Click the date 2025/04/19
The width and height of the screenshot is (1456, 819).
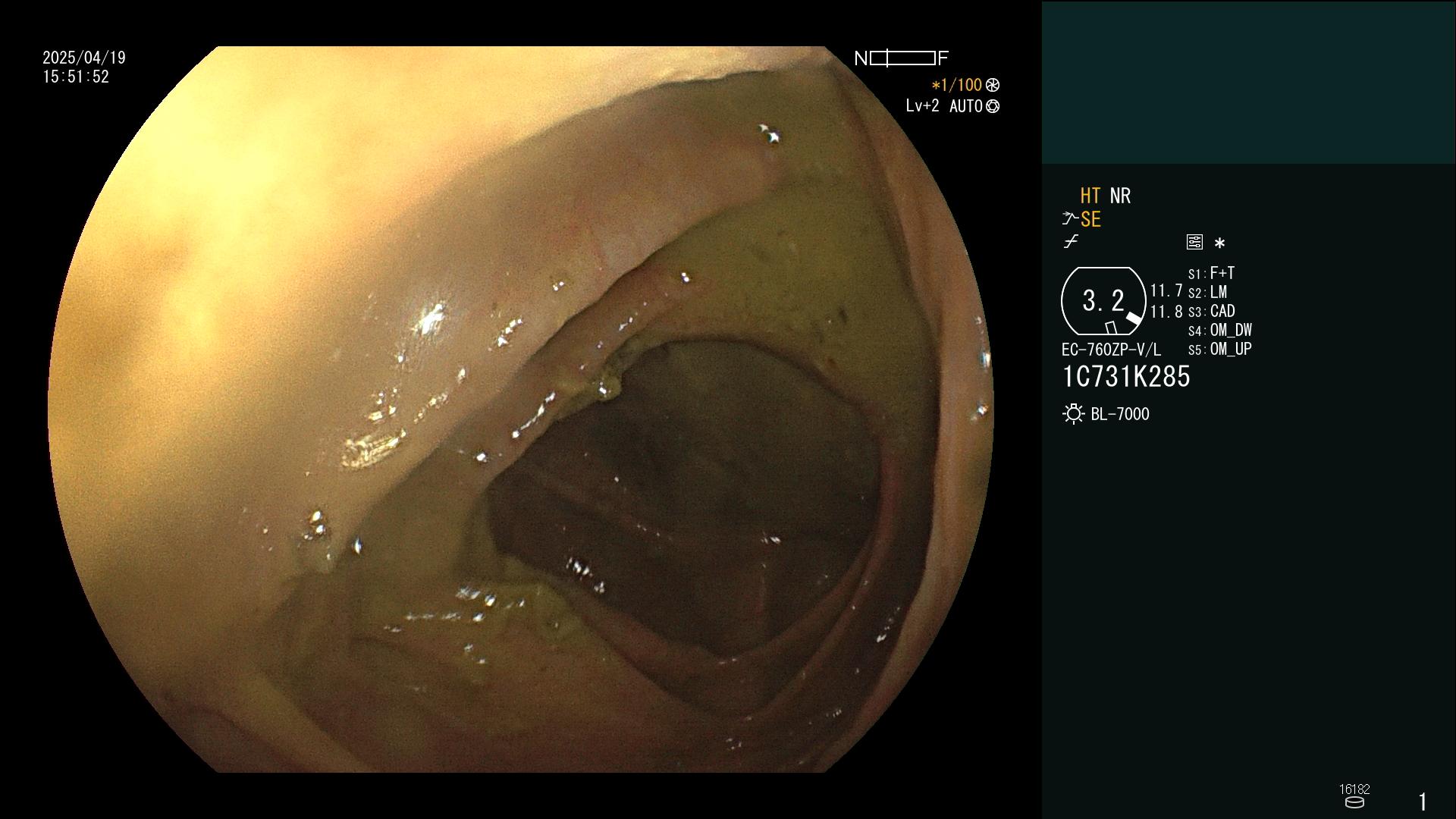click(x=84, y=58)
